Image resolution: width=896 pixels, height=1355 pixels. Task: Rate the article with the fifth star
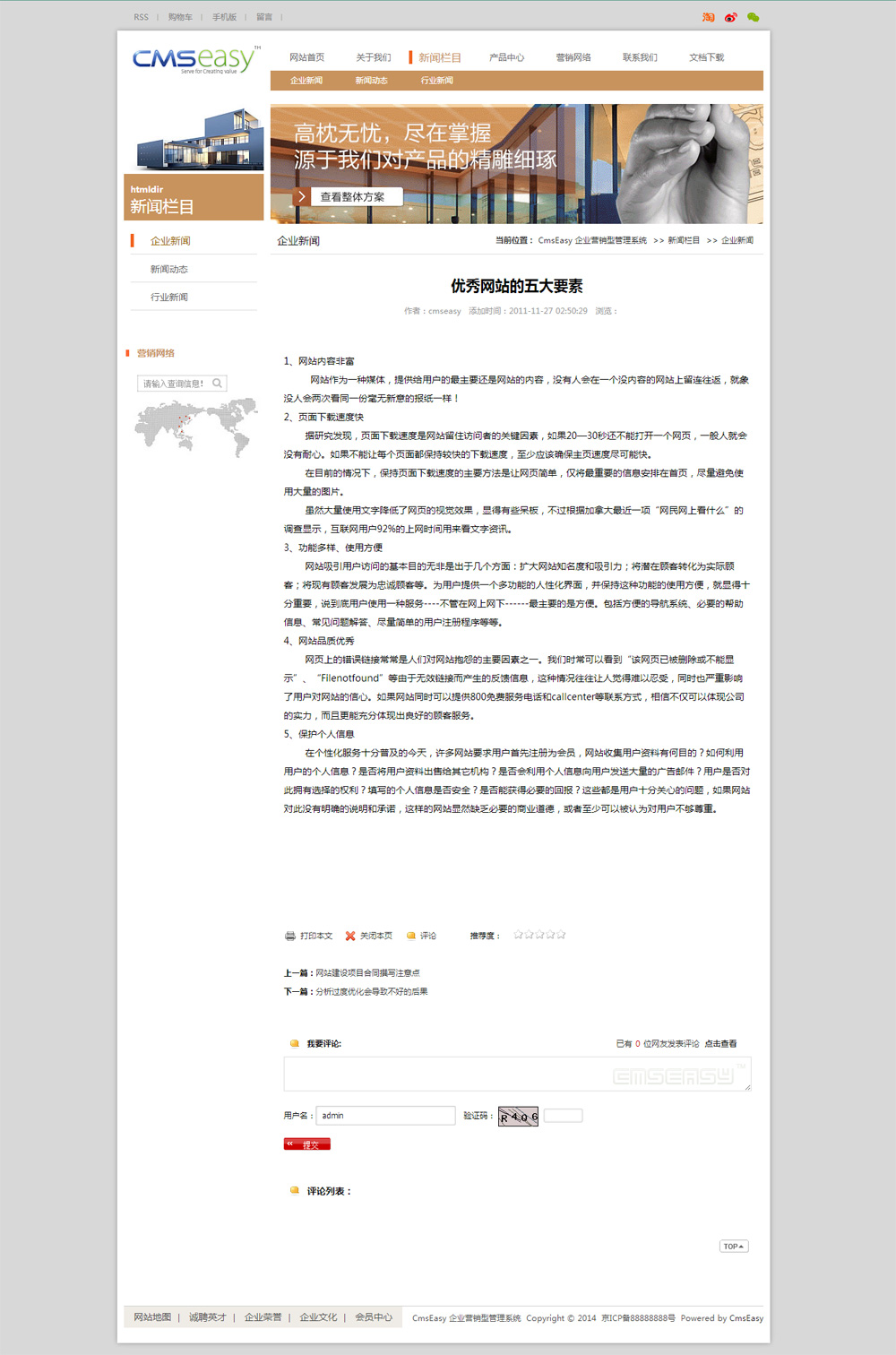[x=562, y=935]
